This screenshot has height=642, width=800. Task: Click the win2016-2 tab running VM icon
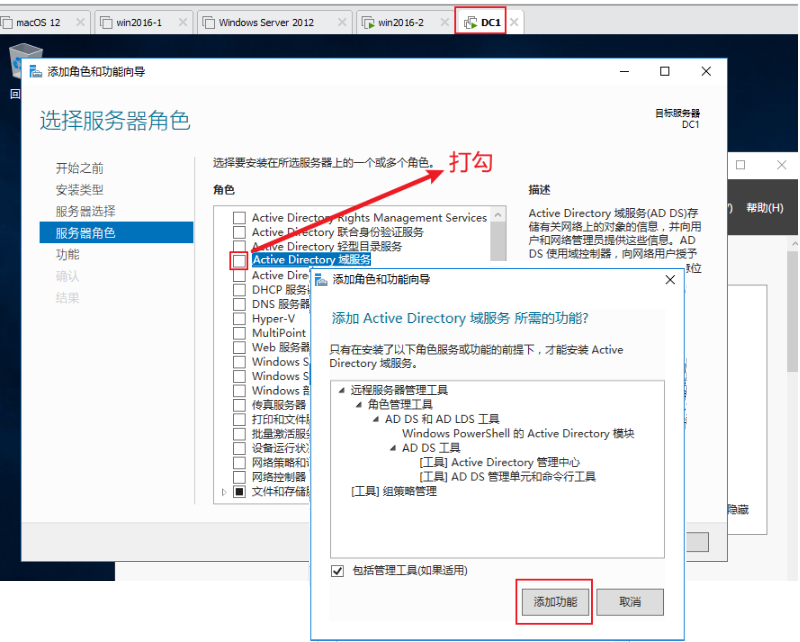(x=368, y=22)
